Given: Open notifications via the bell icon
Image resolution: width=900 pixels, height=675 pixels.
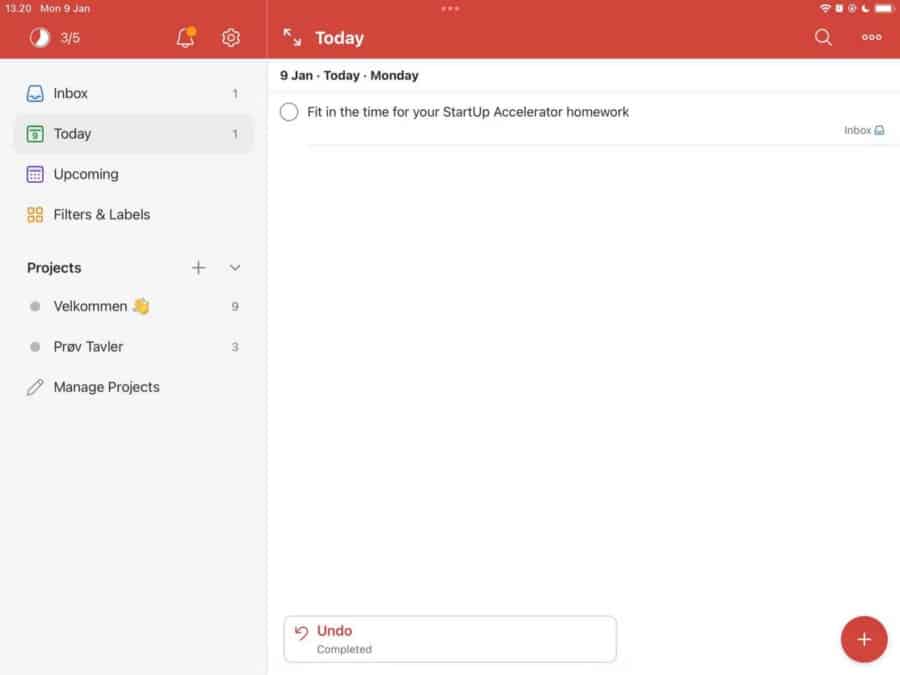Looking at the screenshot, I should coord(184,37).
